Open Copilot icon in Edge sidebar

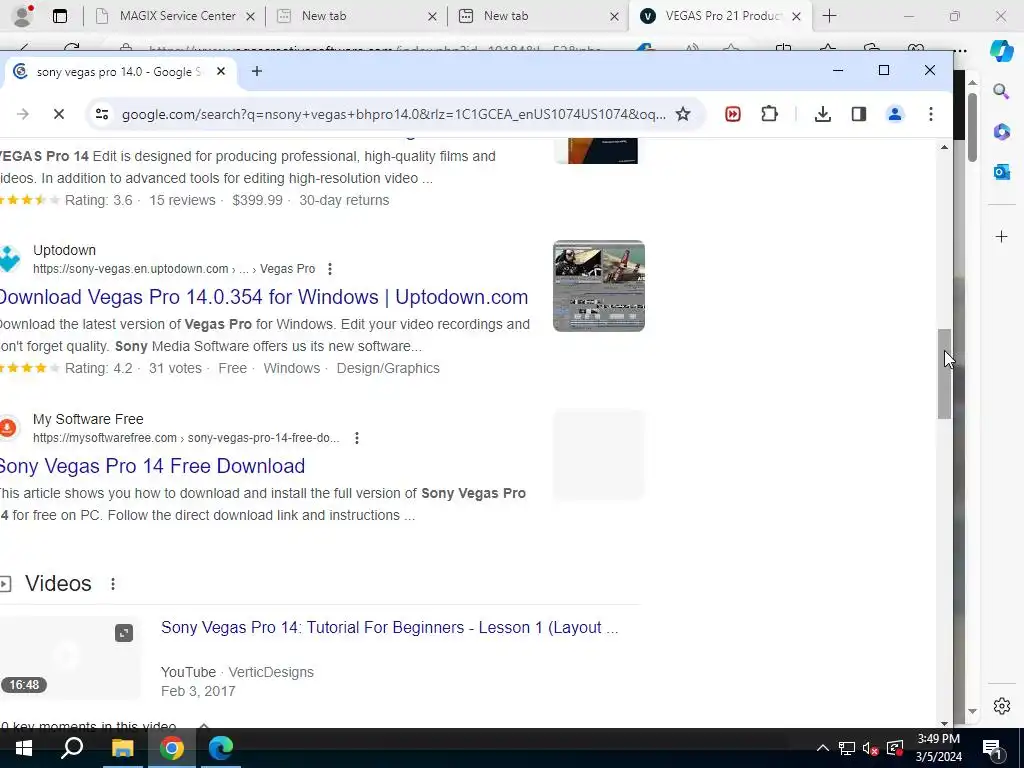point(1001,50)
